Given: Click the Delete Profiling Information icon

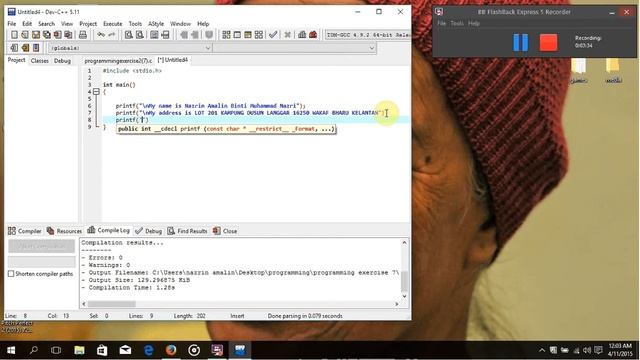Looking at the screenshot, I should click(x=313, y=35).
